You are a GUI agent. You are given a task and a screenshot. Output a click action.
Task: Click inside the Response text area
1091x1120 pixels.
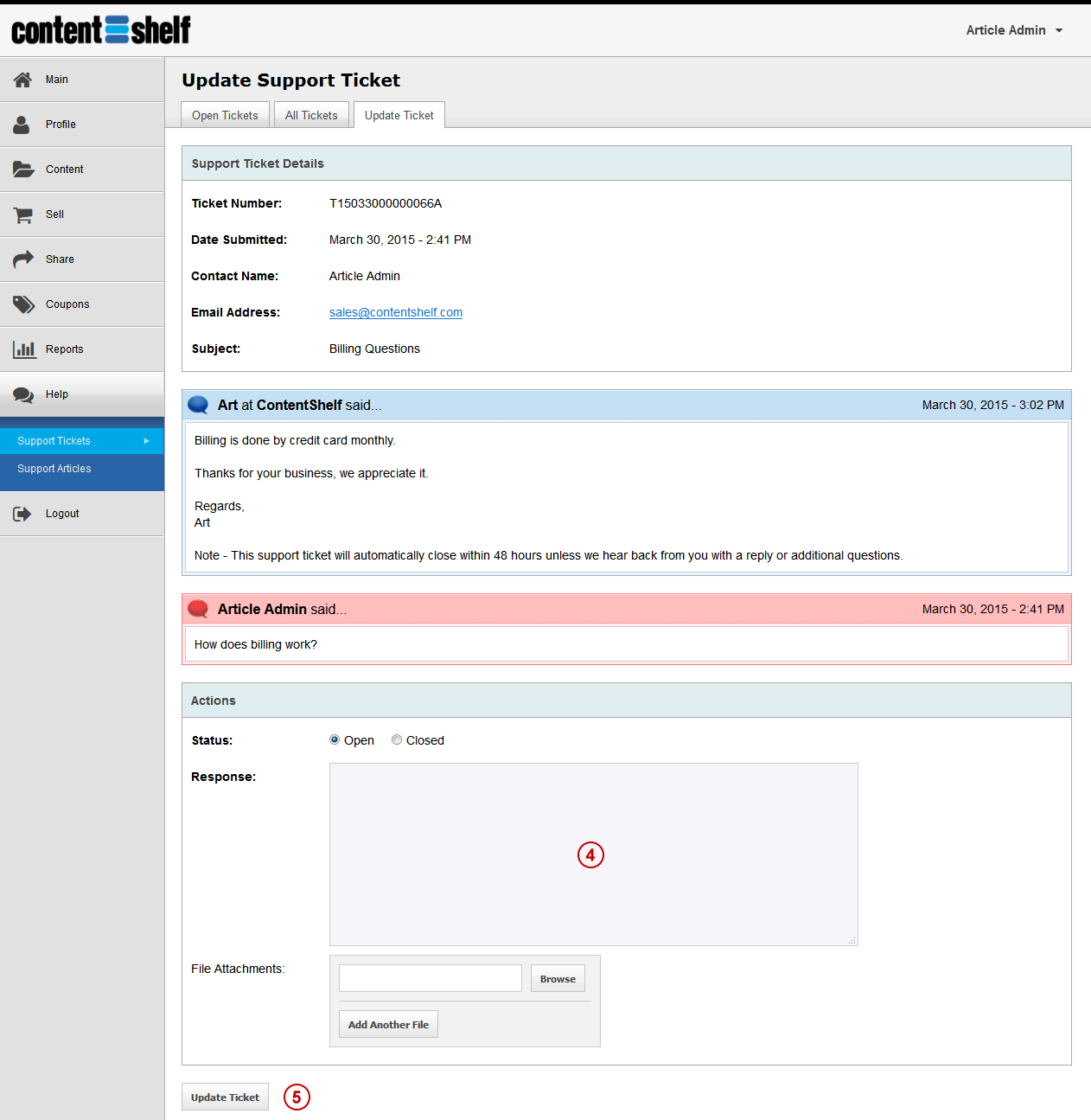click(x=594, y=854)
